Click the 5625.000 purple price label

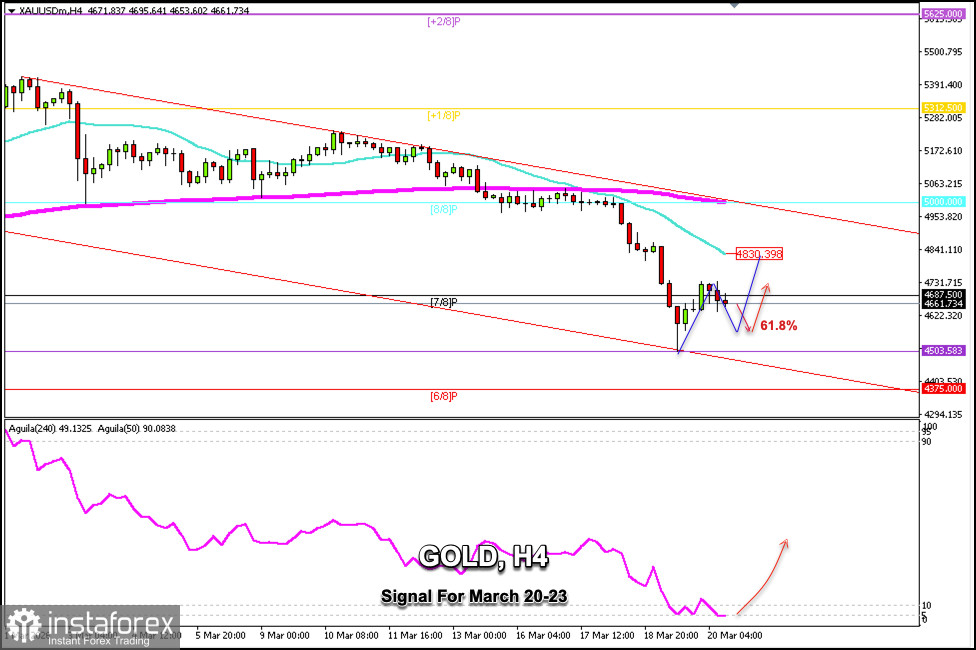tap(943, 13)
